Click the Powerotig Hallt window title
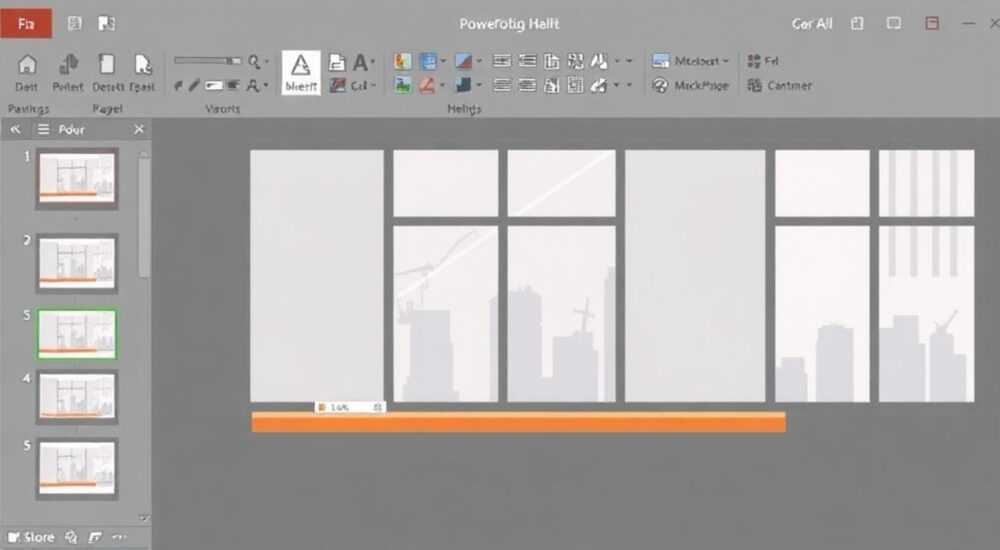This screenshot has width=1000, height=550. [x=509, y=24]
